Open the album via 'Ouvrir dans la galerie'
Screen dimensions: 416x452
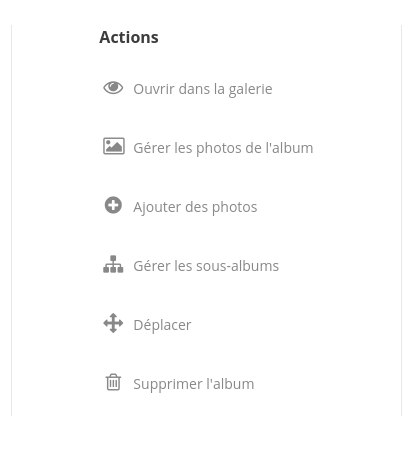click(x=203, y=89)
